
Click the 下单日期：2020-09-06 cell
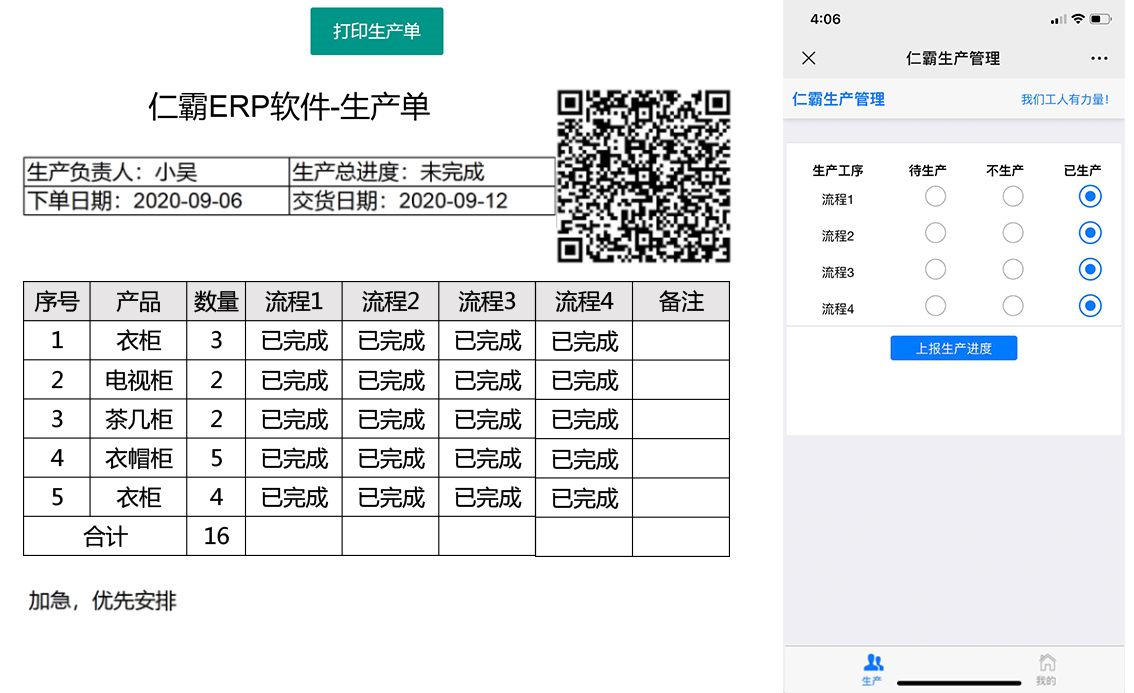(x=156, y=201)
